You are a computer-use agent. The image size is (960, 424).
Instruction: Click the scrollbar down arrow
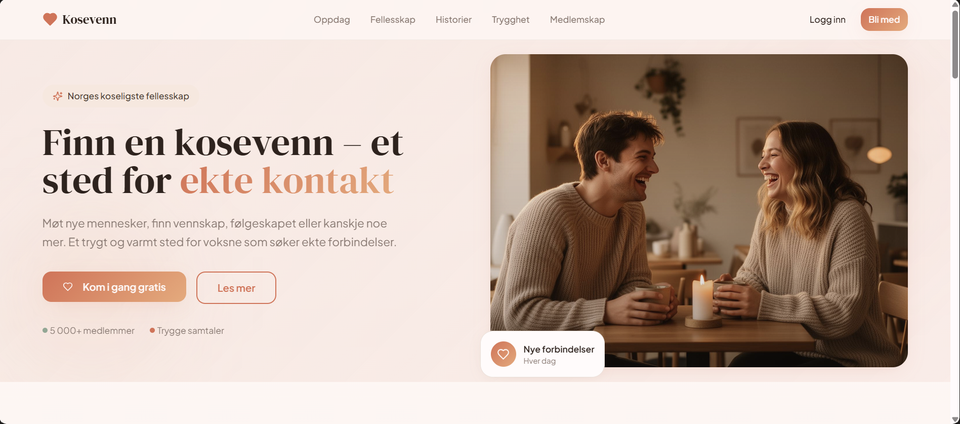[955, 419]
